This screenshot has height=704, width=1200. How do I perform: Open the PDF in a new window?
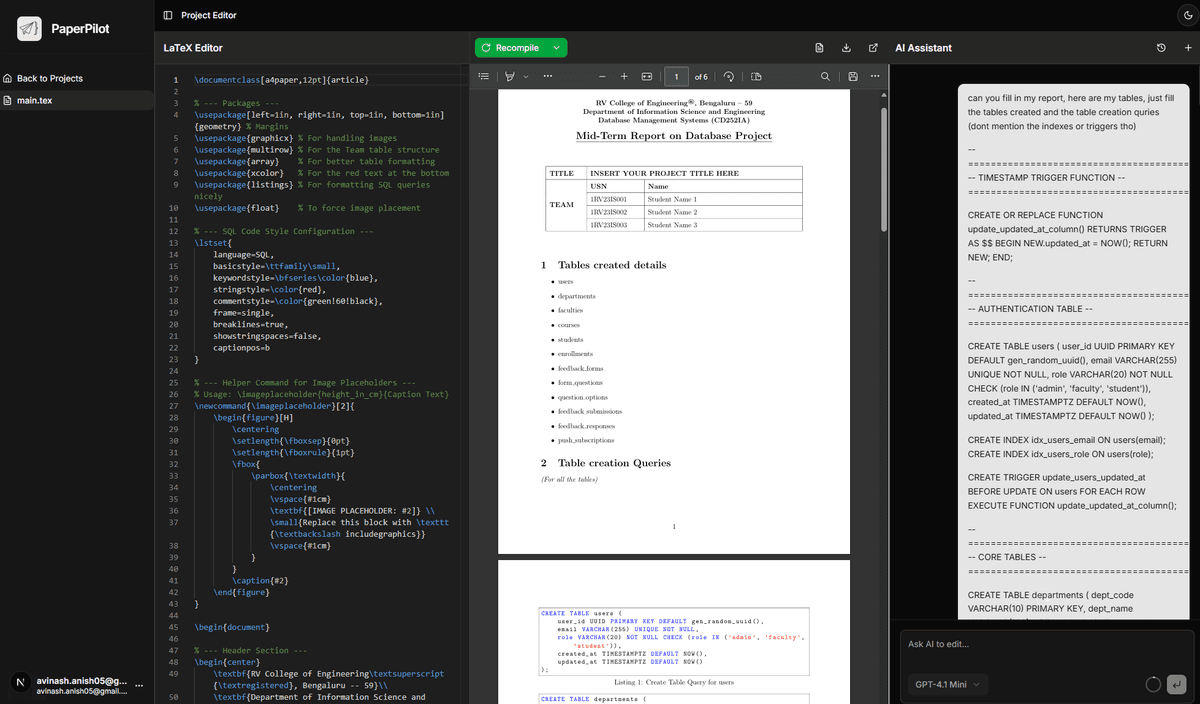click(873, 47)
